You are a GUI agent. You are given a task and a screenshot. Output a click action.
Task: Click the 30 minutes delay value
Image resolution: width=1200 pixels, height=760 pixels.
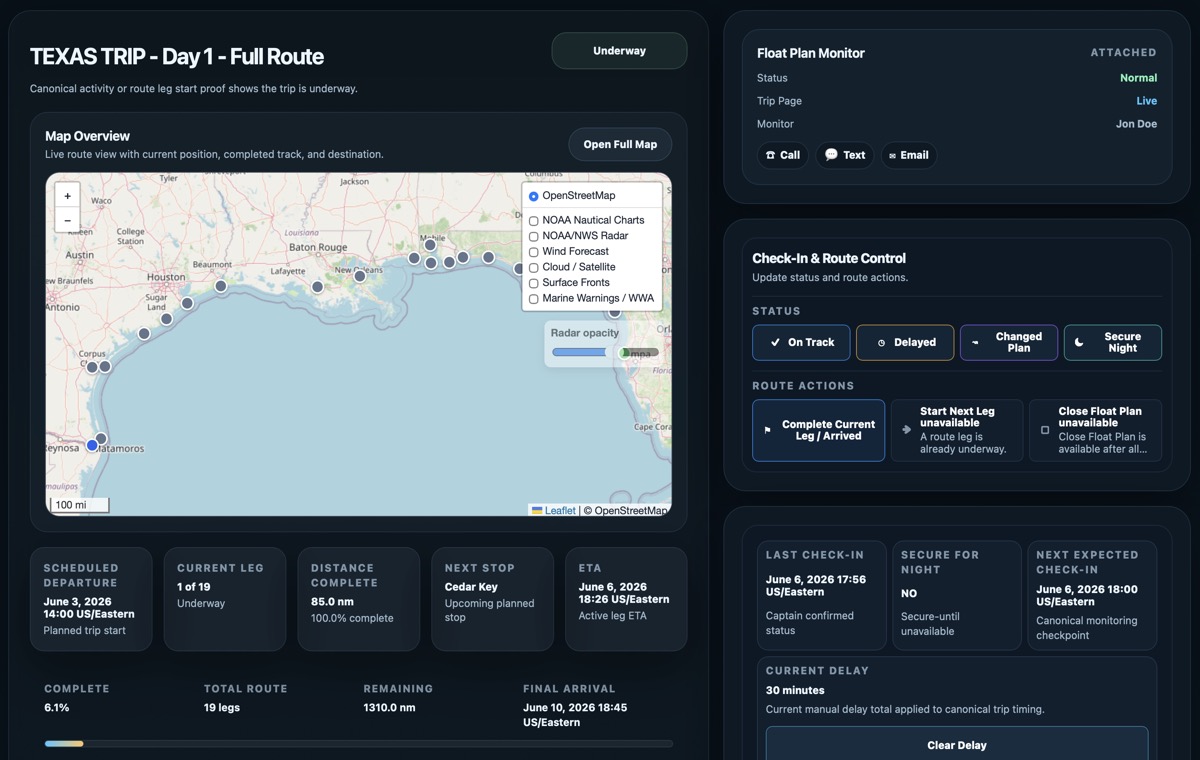point(795,690)
